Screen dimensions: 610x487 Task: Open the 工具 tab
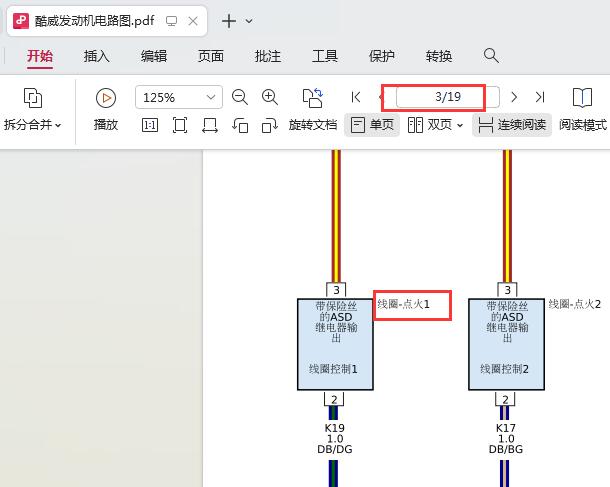(x=324, y=56)
